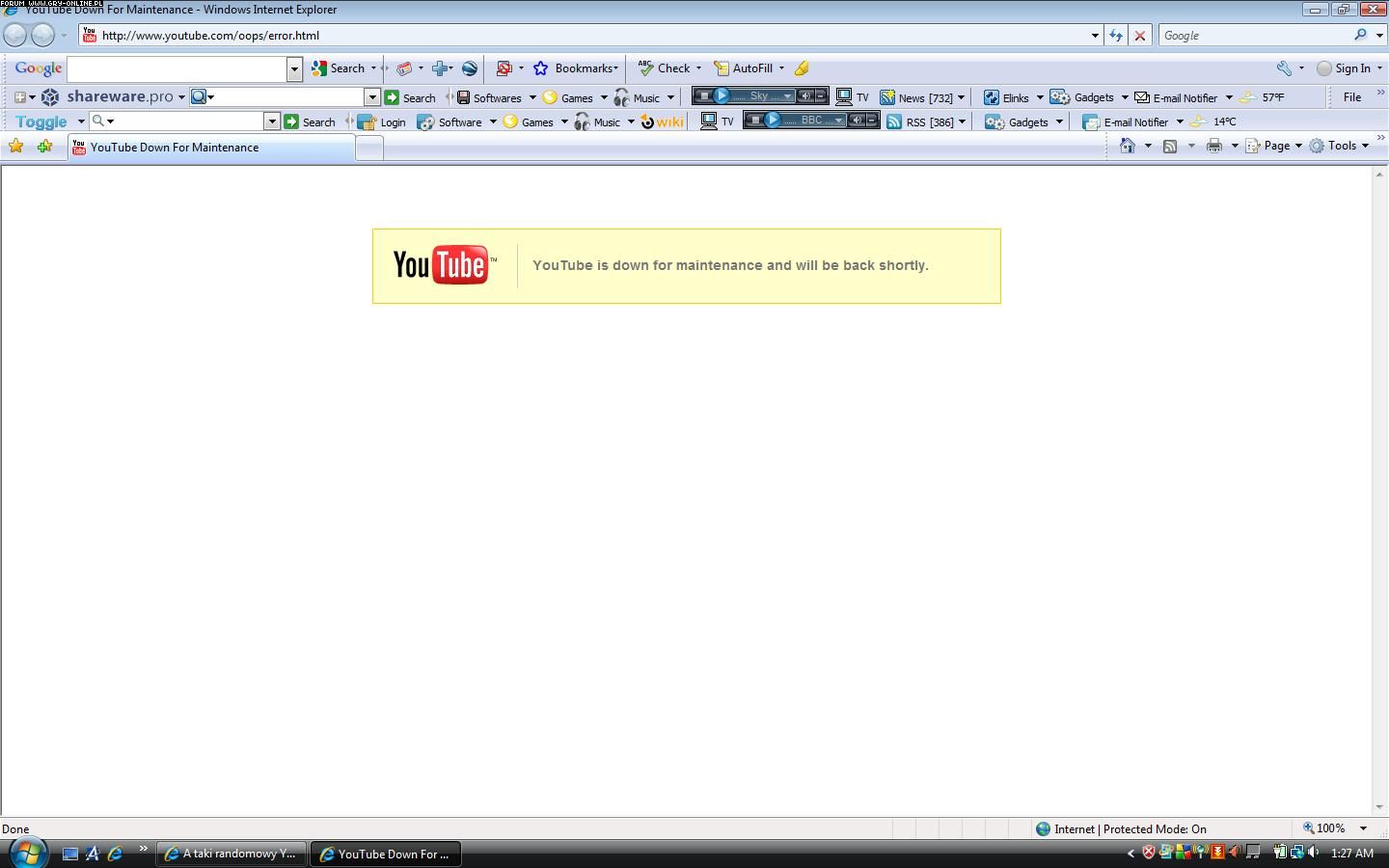Open the Page menu

(1273, 146)
